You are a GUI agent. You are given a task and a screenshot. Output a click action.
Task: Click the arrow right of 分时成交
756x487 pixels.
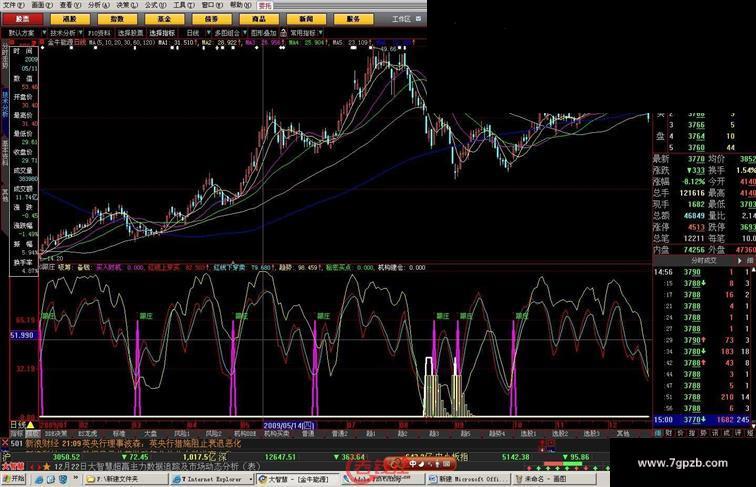click(x=740, y=260)
